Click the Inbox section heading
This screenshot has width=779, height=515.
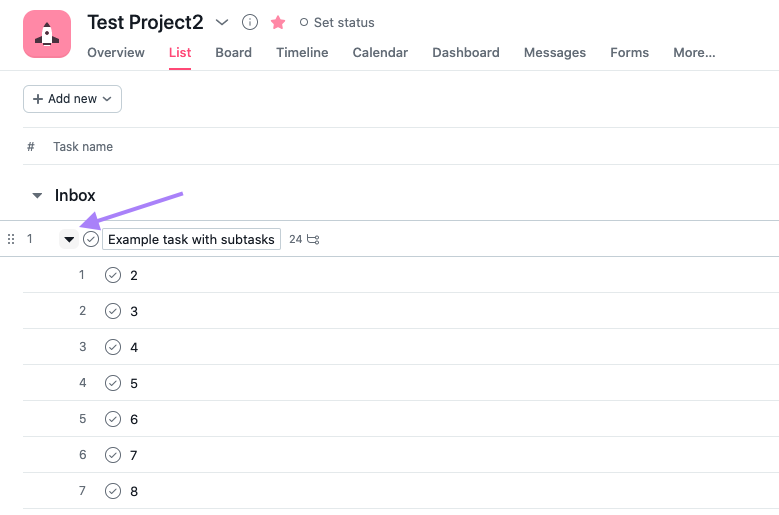coord(75,196)
